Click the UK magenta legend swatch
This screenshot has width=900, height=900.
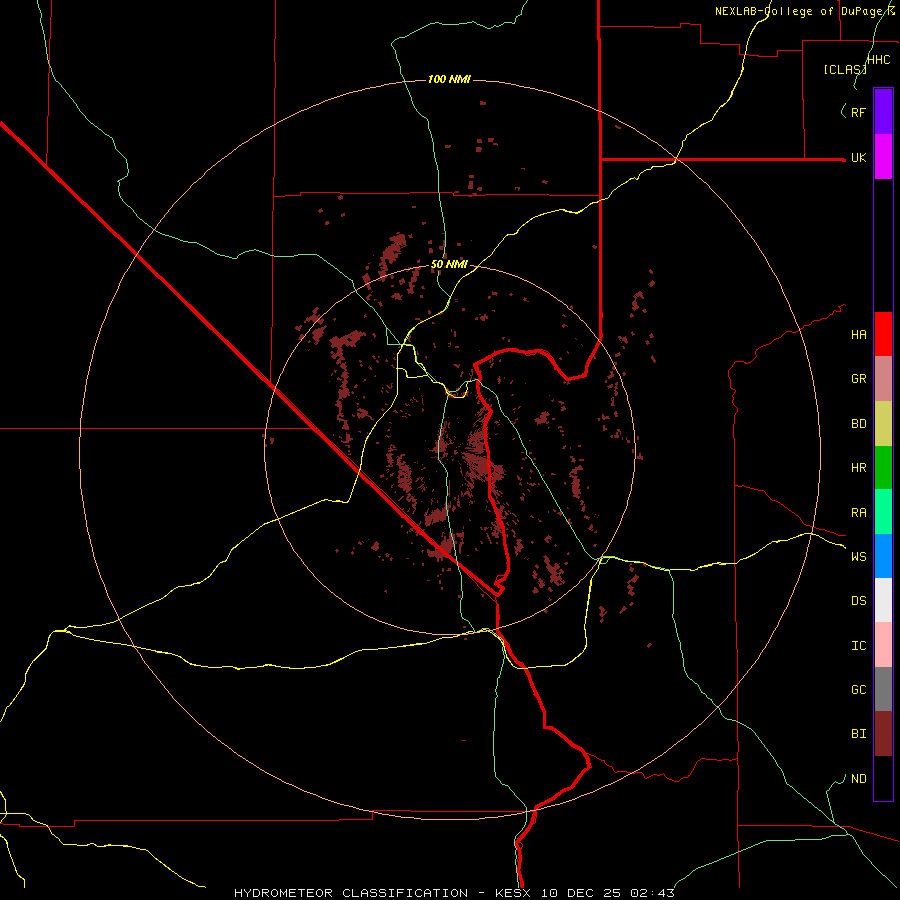tap(883, 156)
